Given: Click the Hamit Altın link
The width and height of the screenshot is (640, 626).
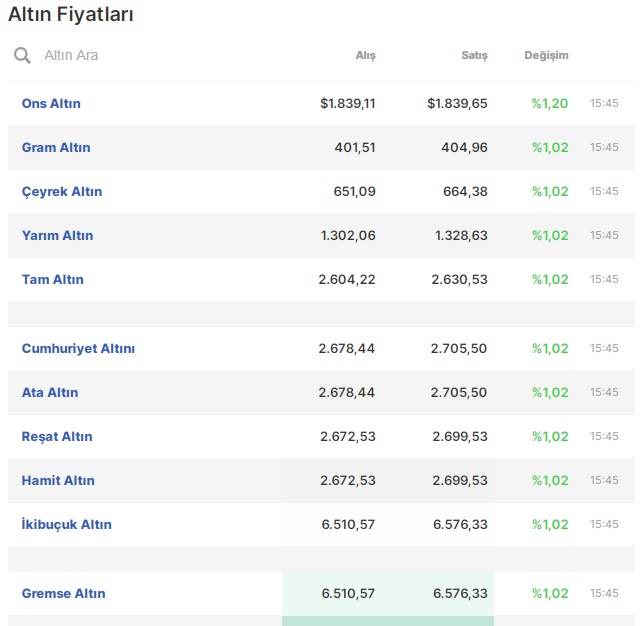Looking at the screenshot, I should [x=58, y=480].
